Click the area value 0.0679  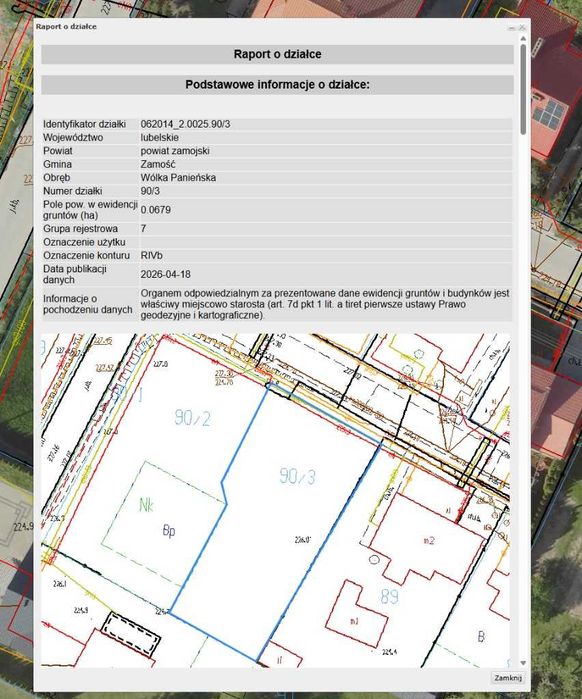click(156, 210)
